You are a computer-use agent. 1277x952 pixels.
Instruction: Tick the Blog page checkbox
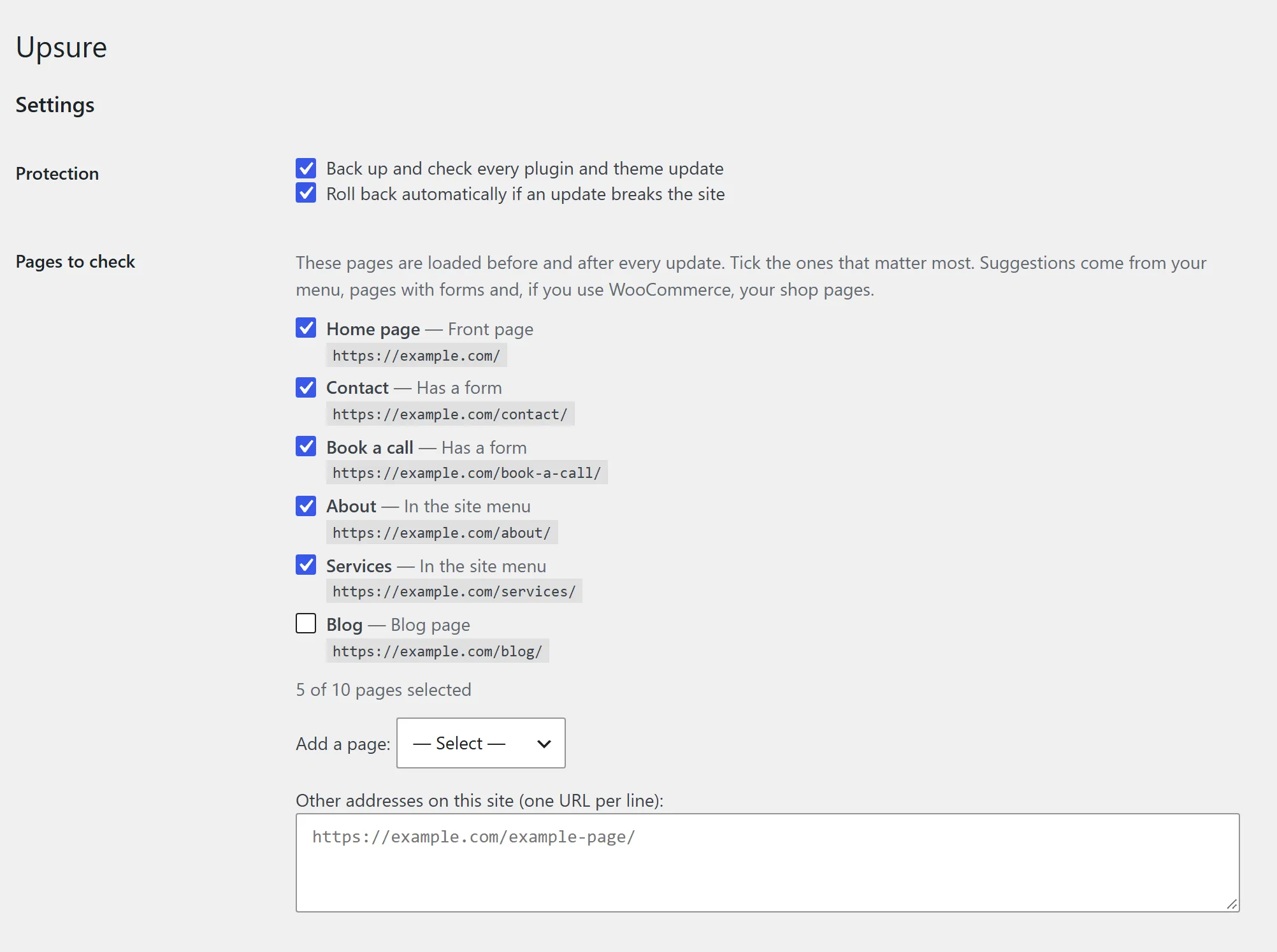(306, 623)
